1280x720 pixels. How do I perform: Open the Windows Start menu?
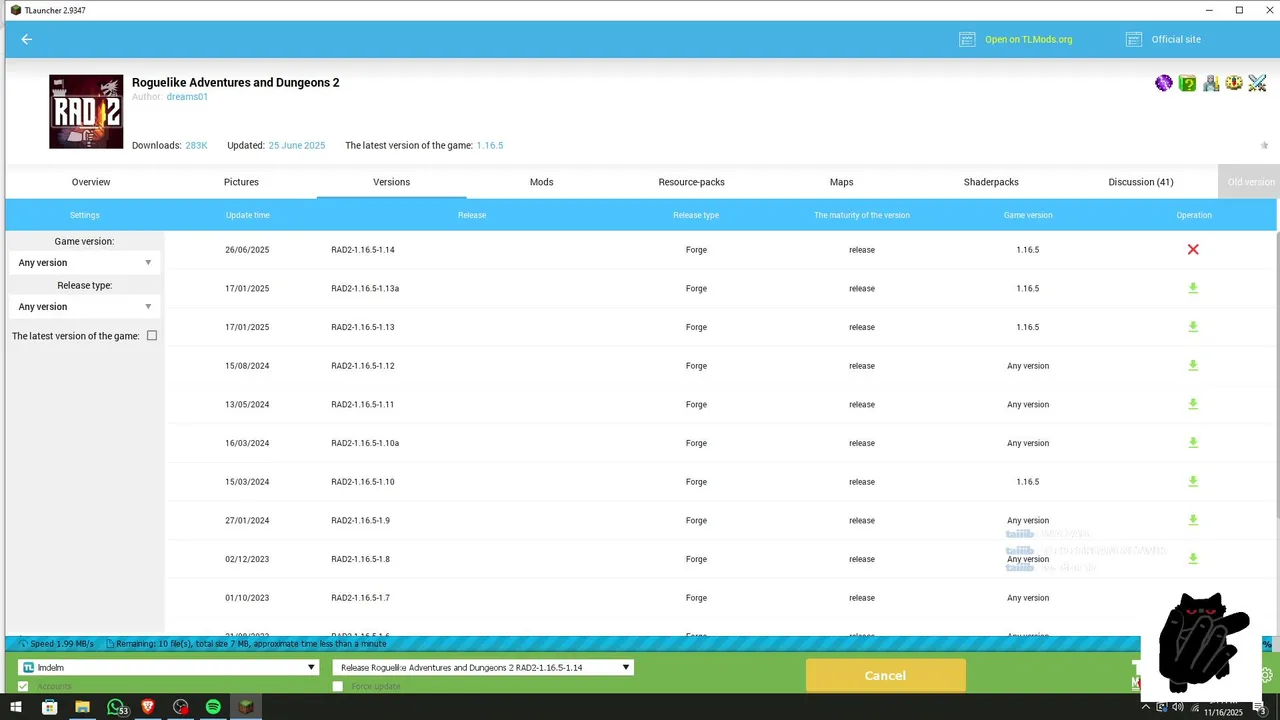[x=16, y=707]
